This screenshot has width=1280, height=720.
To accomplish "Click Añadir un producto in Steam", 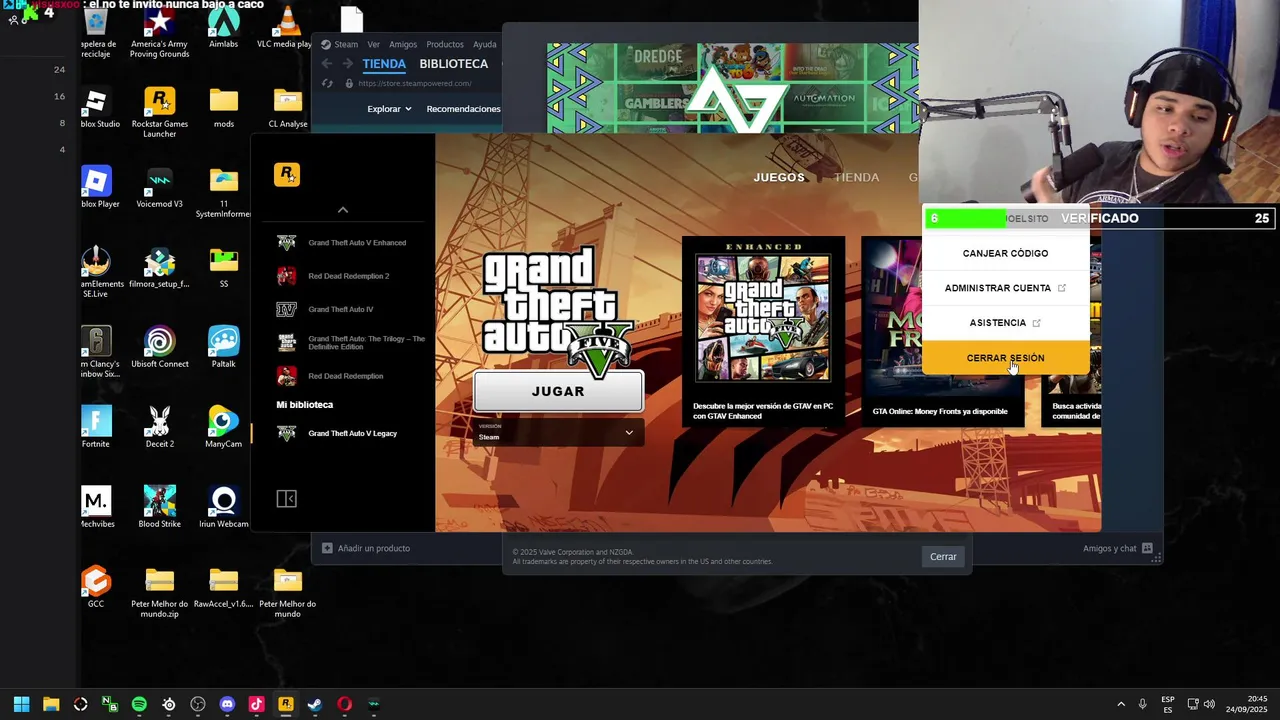I will click(366, 548).
